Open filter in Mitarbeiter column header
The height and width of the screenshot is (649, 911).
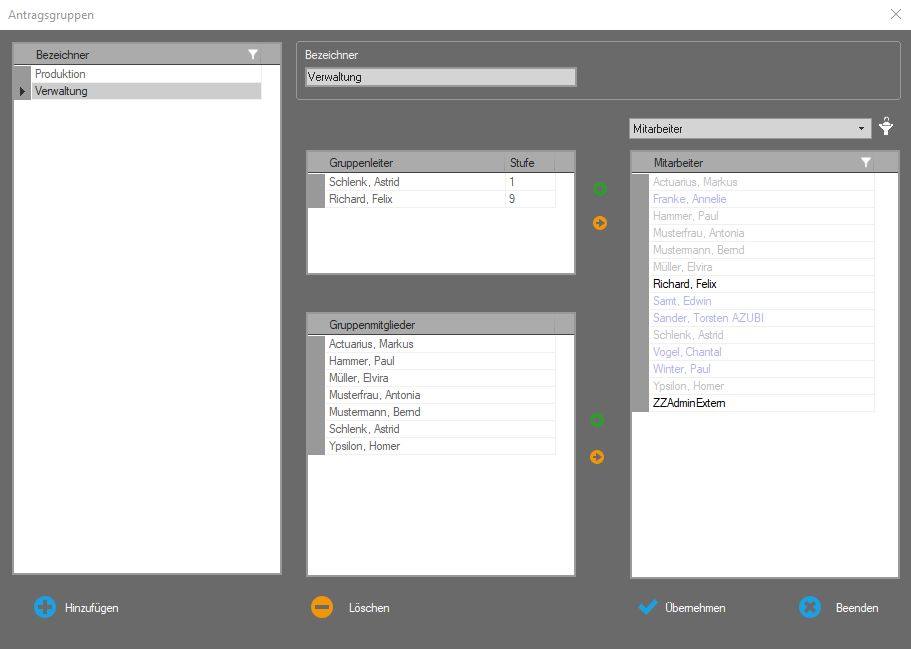click(x=866, y=162)
